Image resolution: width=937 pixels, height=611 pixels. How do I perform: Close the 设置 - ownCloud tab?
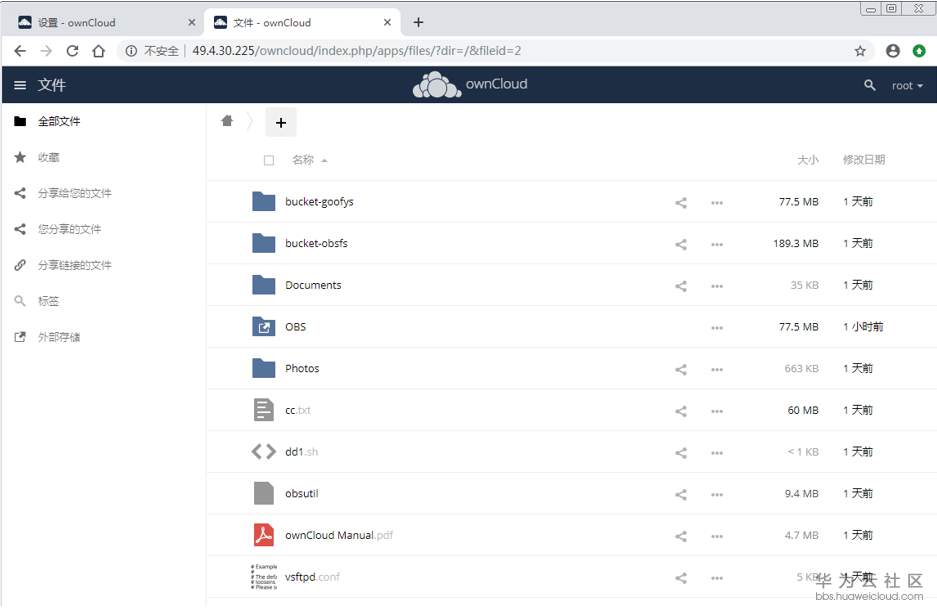[x=191, y=23]
